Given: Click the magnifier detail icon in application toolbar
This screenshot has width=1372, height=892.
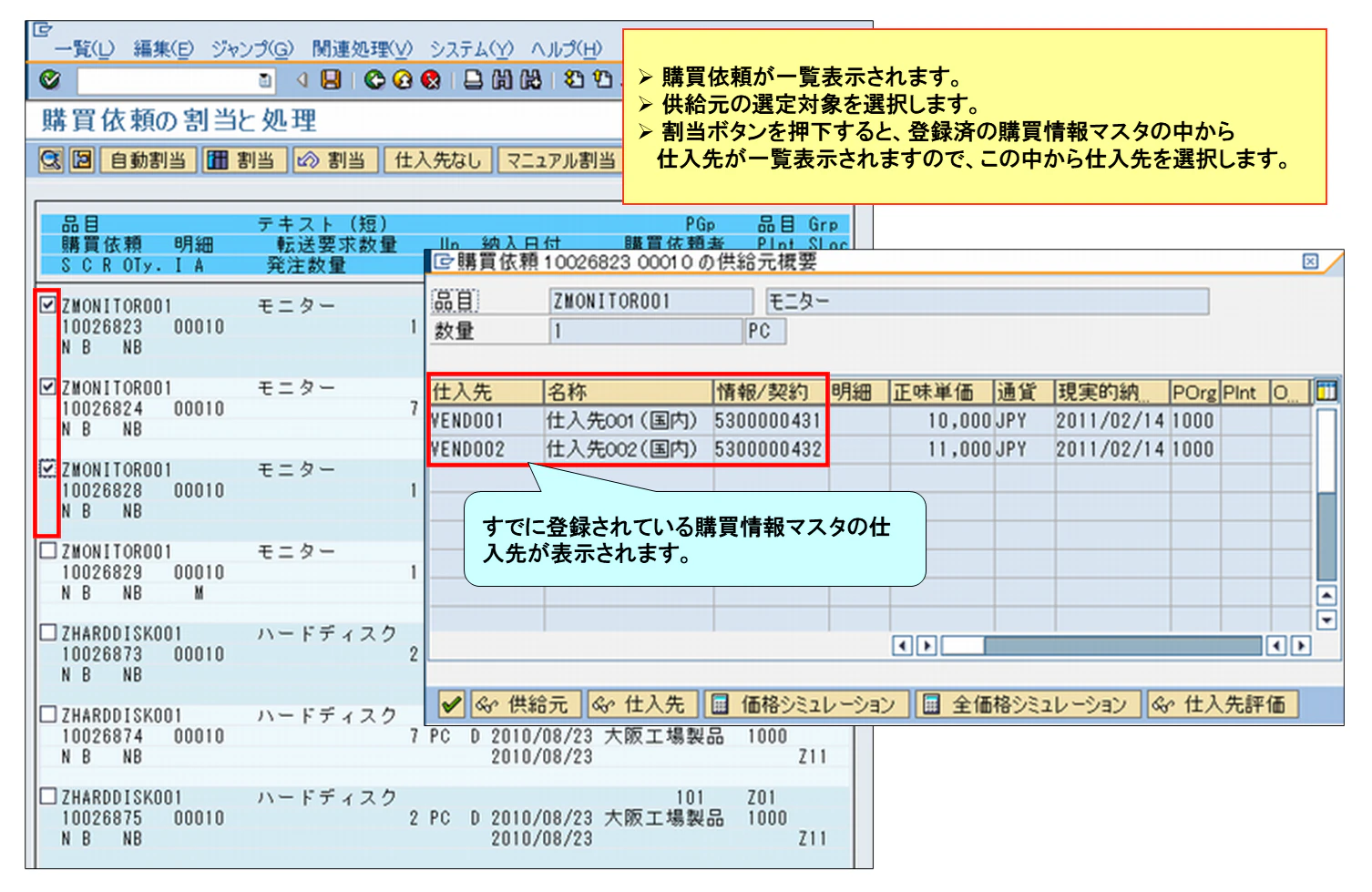Looking at the screenshot, I should click(x=52, y=160).
